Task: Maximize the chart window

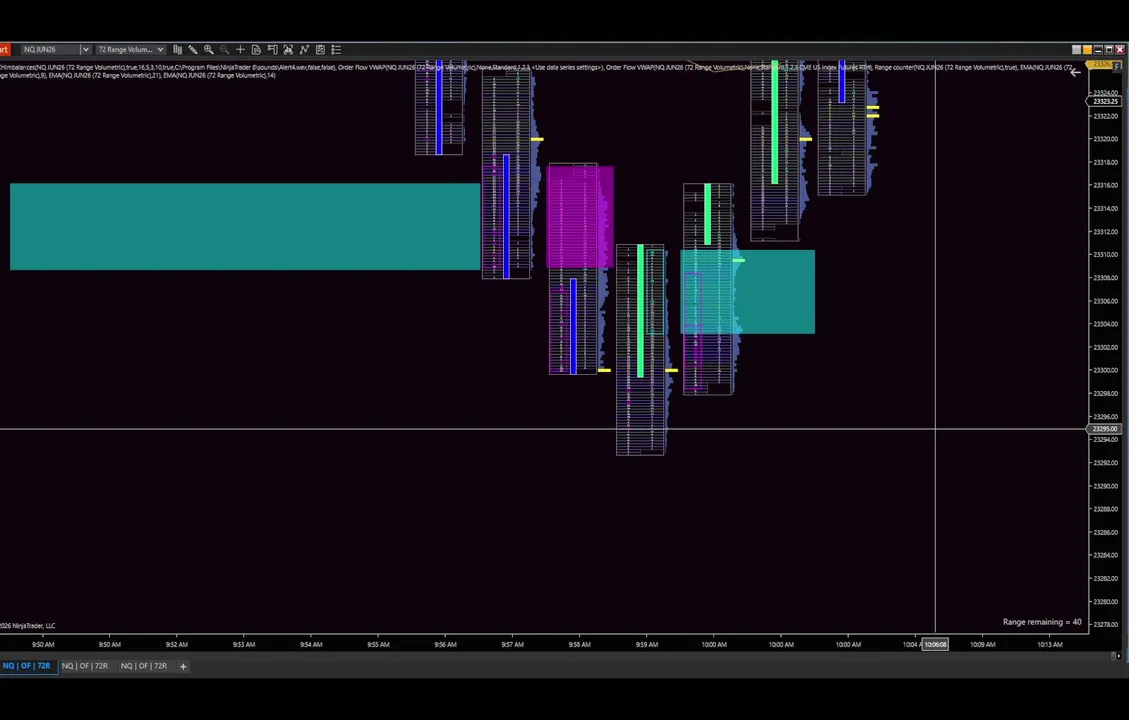Action: [x=1109, y=50]
